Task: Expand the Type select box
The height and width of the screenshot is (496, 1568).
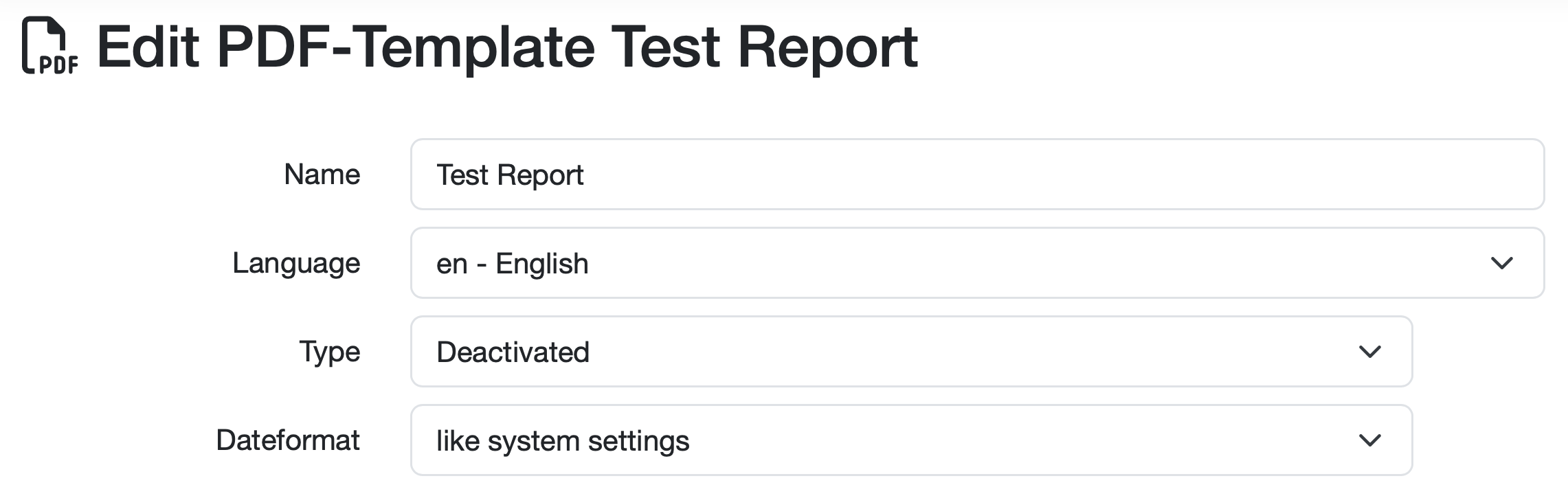Action: click(x=893, y=352)
